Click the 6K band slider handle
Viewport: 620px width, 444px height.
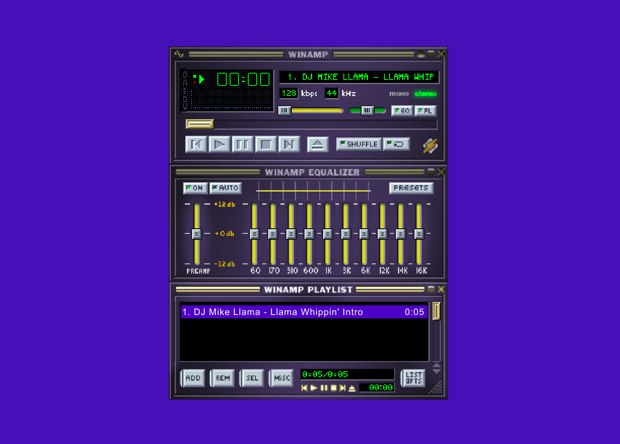(364, 234)
